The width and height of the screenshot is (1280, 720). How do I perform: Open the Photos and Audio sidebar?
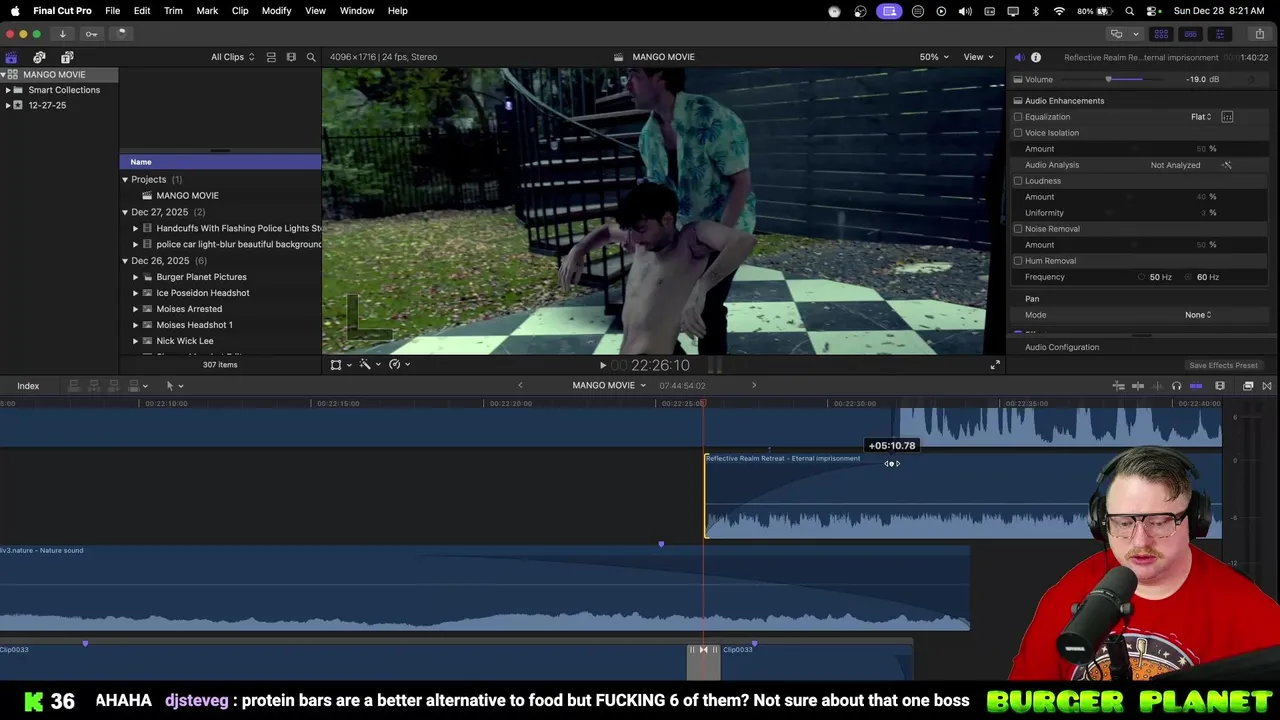(x=39, y=57)
